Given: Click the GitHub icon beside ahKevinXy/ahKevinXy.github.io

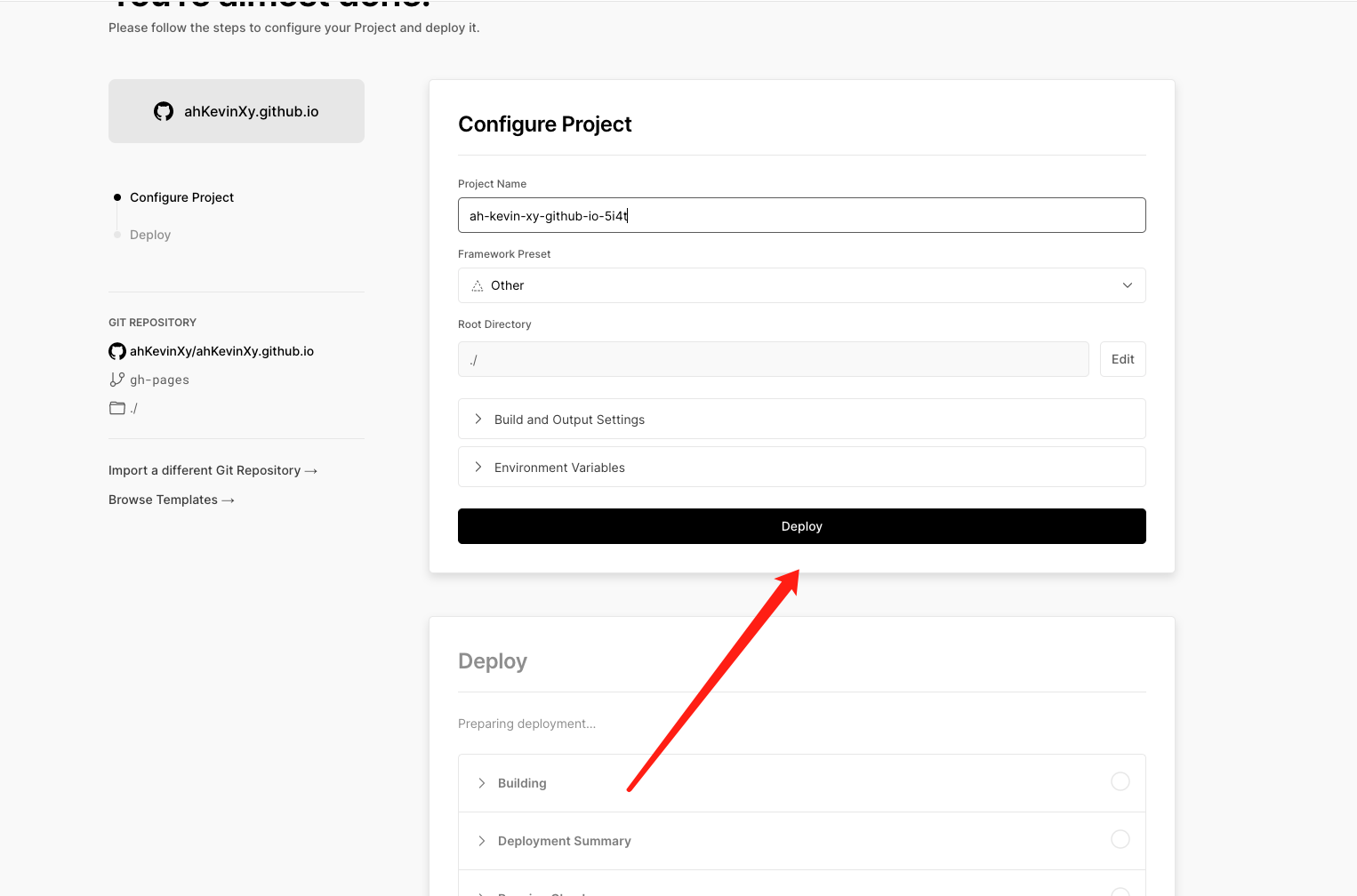Looking at the screenshot, I should 117,351.
